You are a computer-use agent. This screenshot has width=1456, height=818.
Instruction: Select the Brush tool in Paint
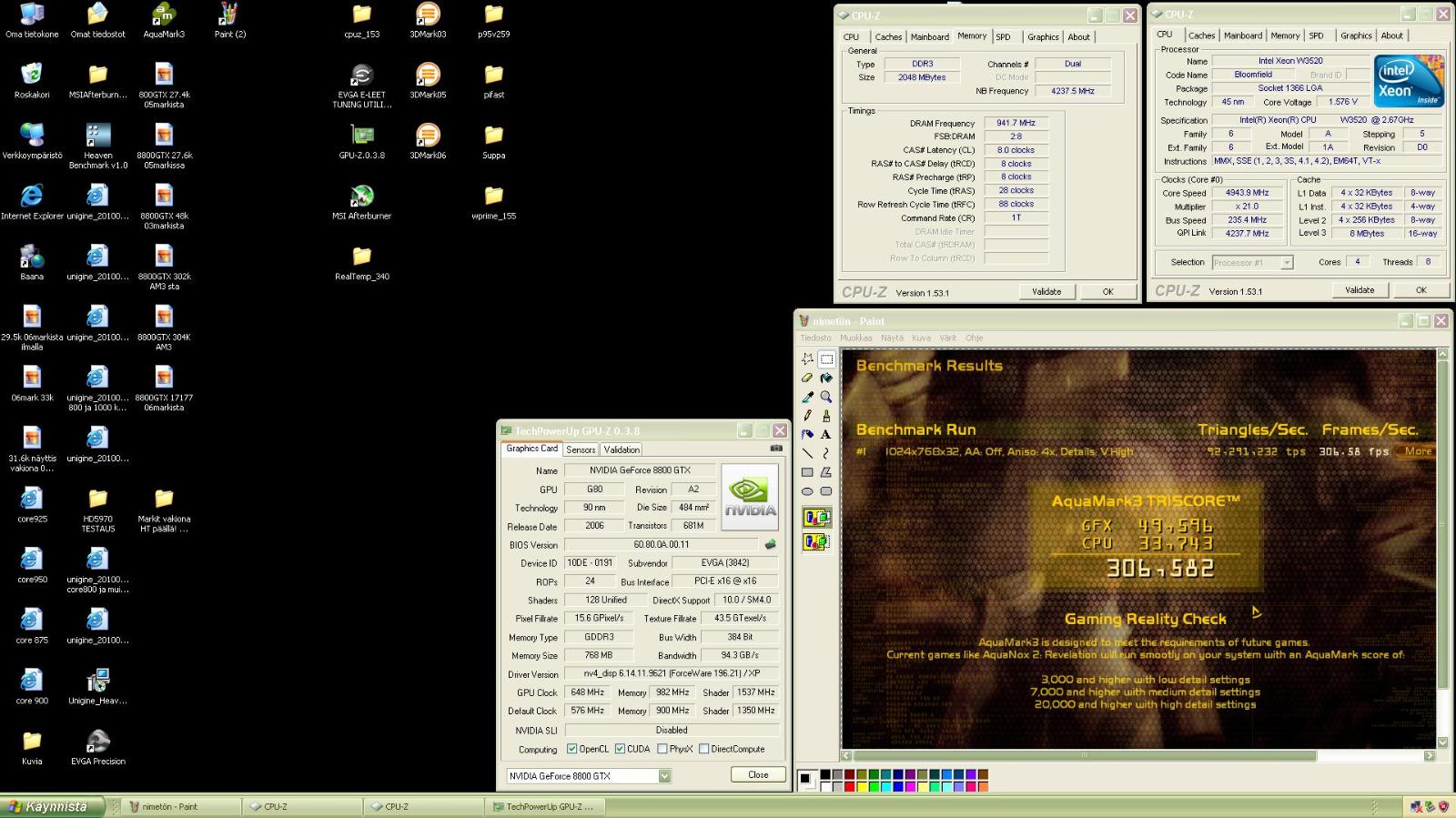(826, 416)
